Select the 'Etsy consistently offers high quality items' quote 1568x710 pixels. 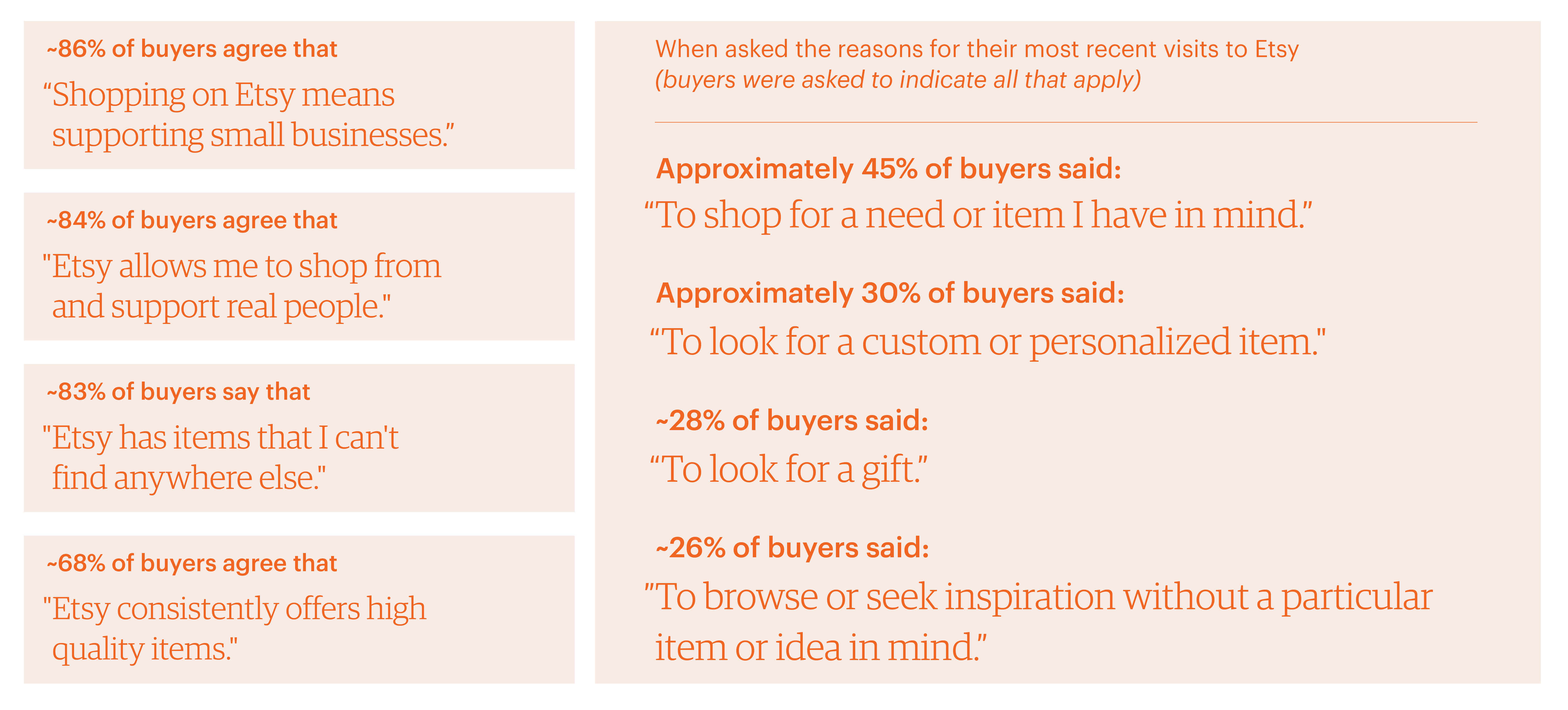(235, 629)
